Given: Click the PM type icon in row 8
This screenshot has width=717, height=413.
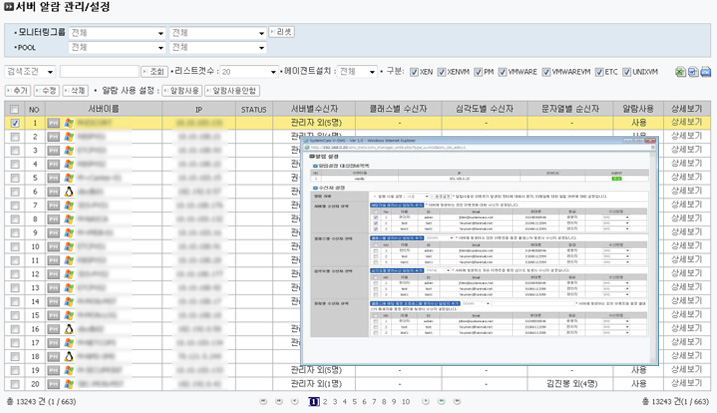Looking at the screenshot, I should [54, 219].
